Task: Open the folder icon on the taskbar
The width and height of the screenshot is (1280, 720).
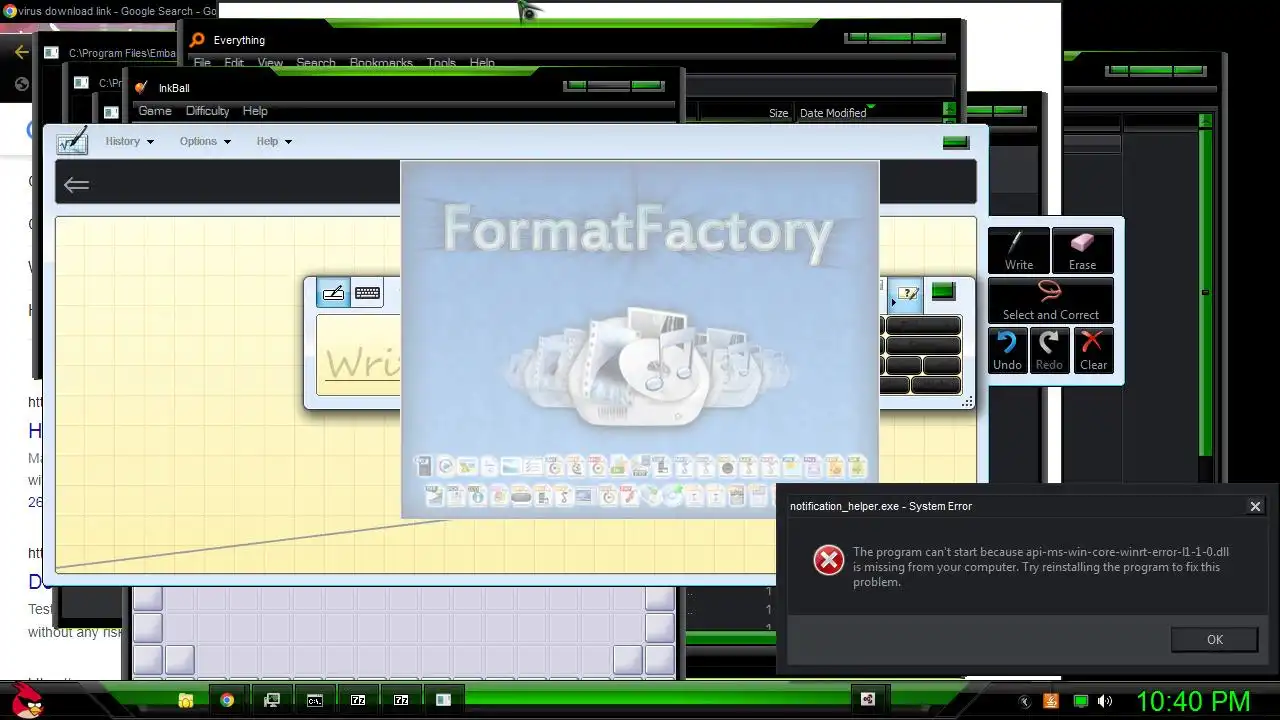Action: pyautogui.click(x=186, y=700)
